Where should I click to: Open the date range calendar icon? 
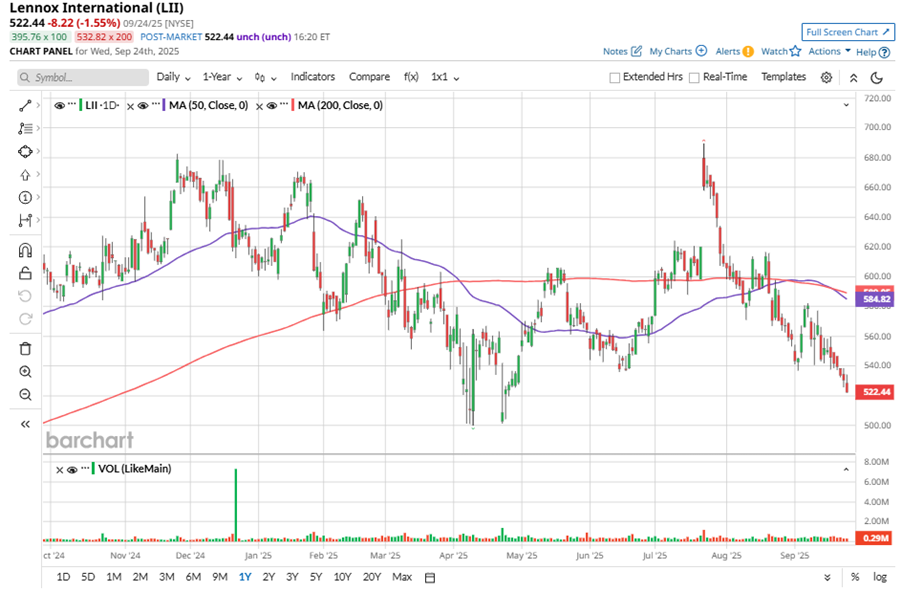430,577
